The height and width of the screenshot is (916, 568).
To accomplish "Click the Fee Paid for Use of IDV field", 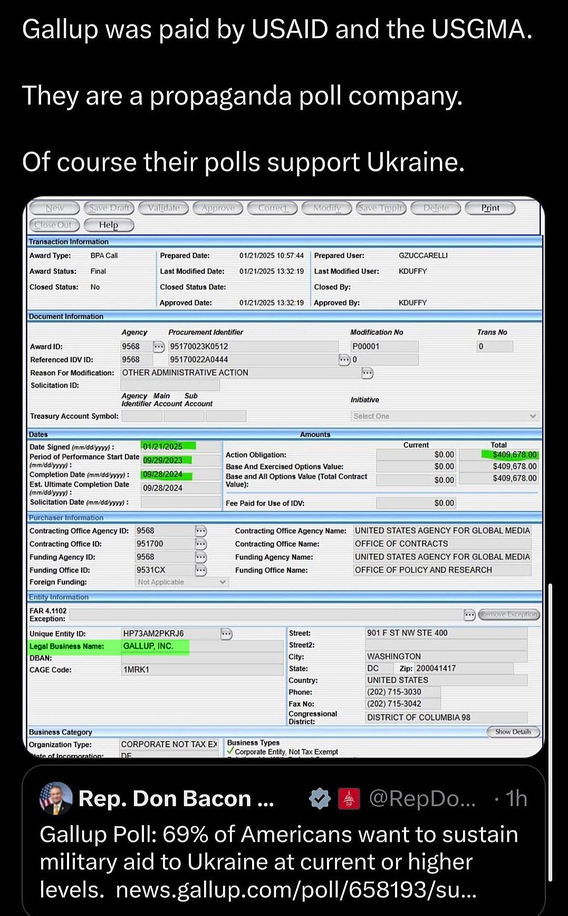I will (416, 503).
